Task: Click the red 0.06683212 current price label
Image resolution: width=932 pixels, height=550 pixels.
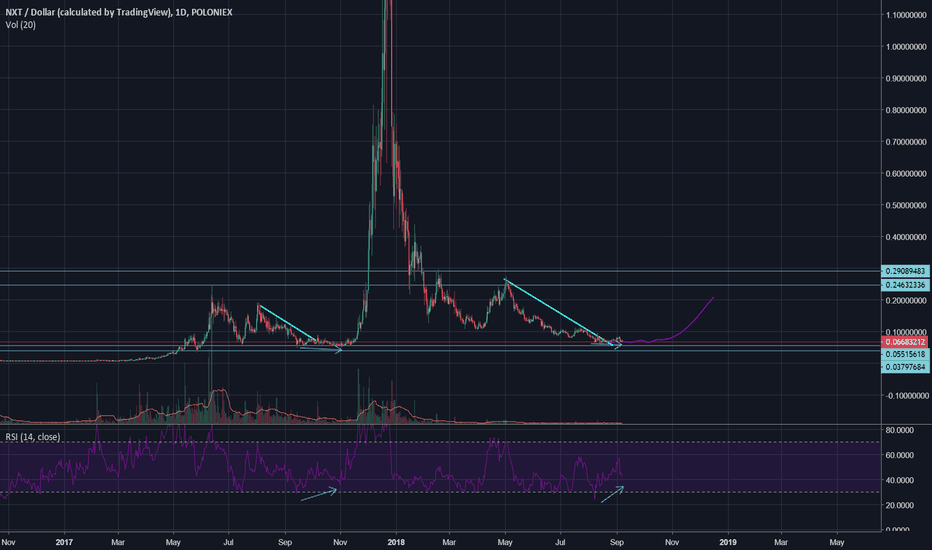Action: [x=905, y=342]
